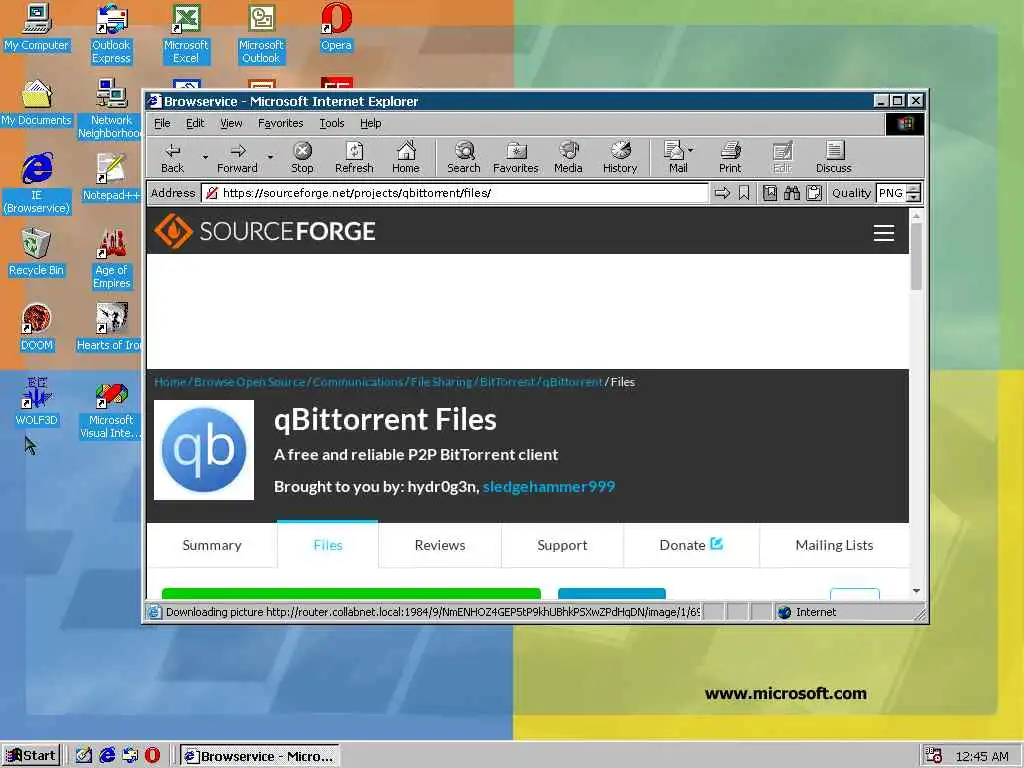Click the vertical scrollbar thumb
Screen dimensions: 1024x768
coord(916,257)
